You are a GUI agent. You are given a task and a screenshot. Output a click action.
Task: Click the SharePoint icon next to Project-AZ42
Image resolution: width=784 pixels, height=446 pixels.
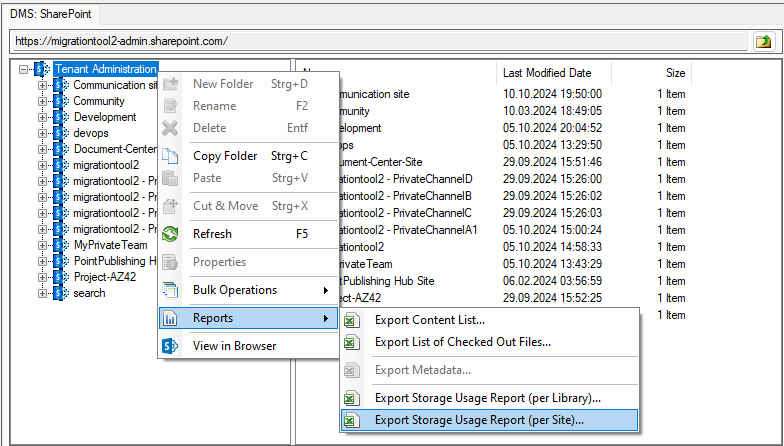pyautogui.click(x=62, y=277)
